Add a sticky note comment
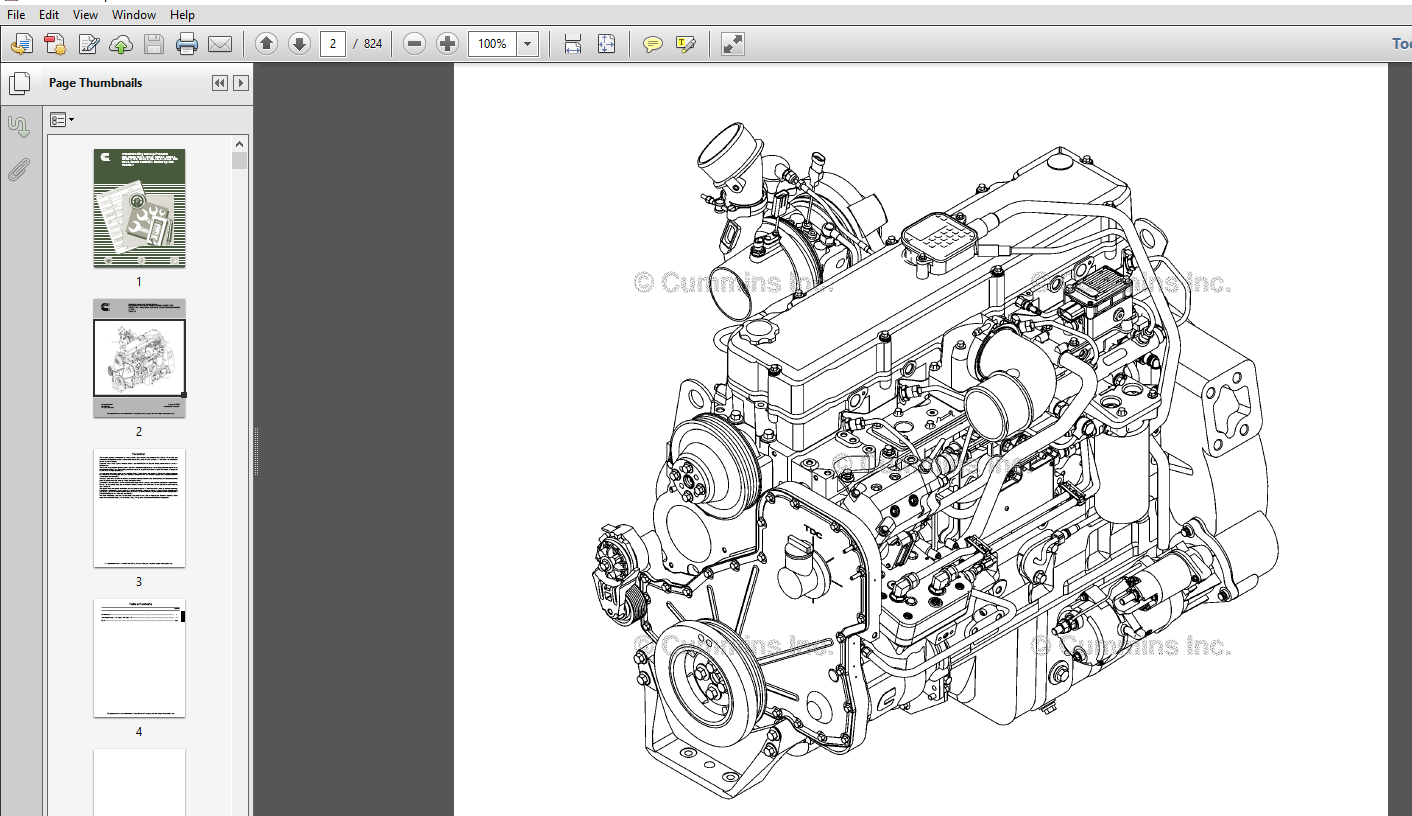 coord(653,44)
